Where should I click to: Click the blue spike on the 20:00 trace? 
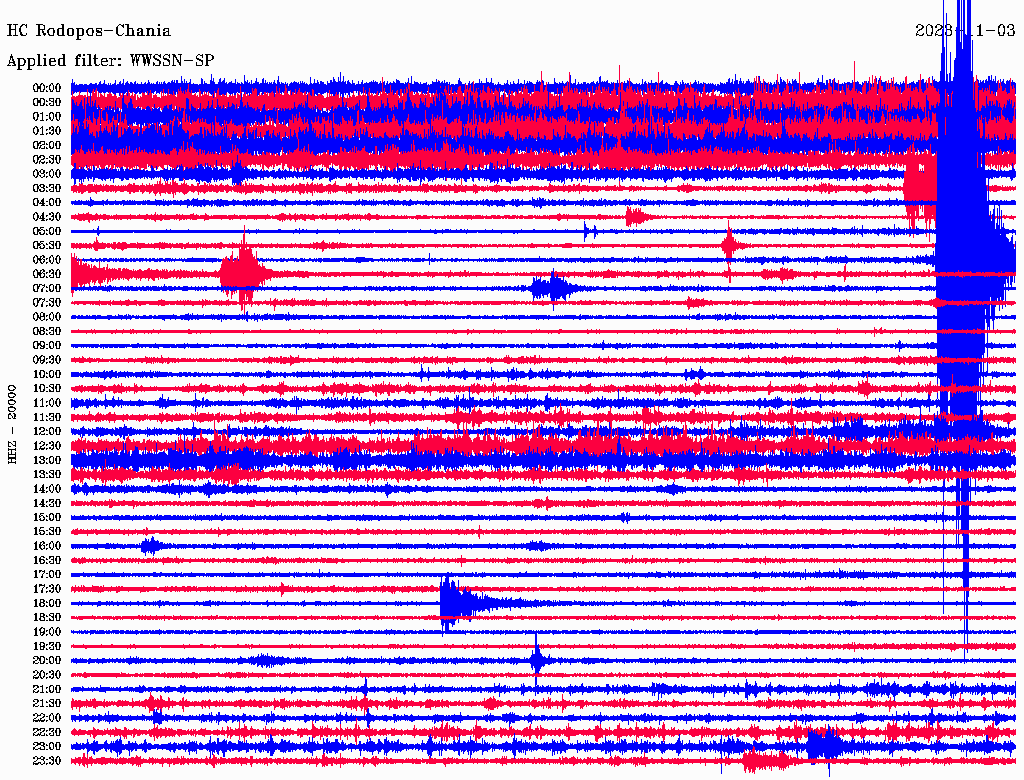[x=537, y=660]
